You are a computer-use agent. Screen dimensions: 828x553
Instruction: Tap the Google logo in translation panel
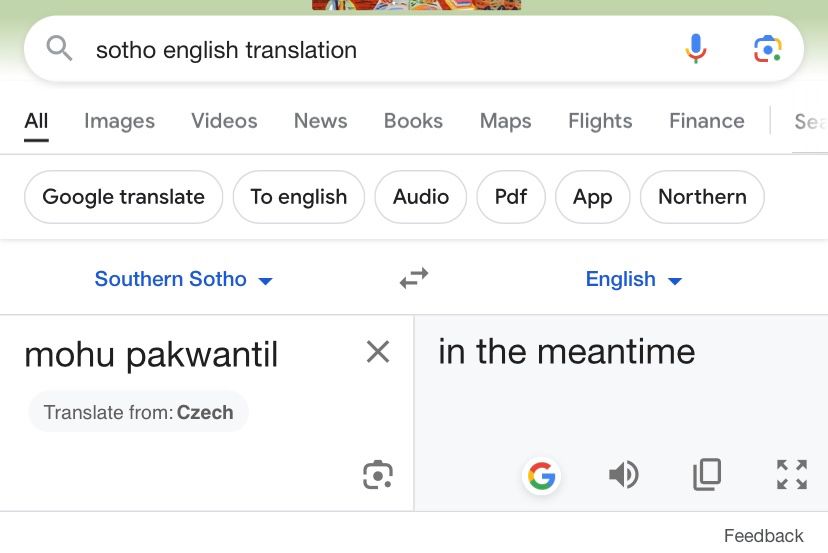542,476
